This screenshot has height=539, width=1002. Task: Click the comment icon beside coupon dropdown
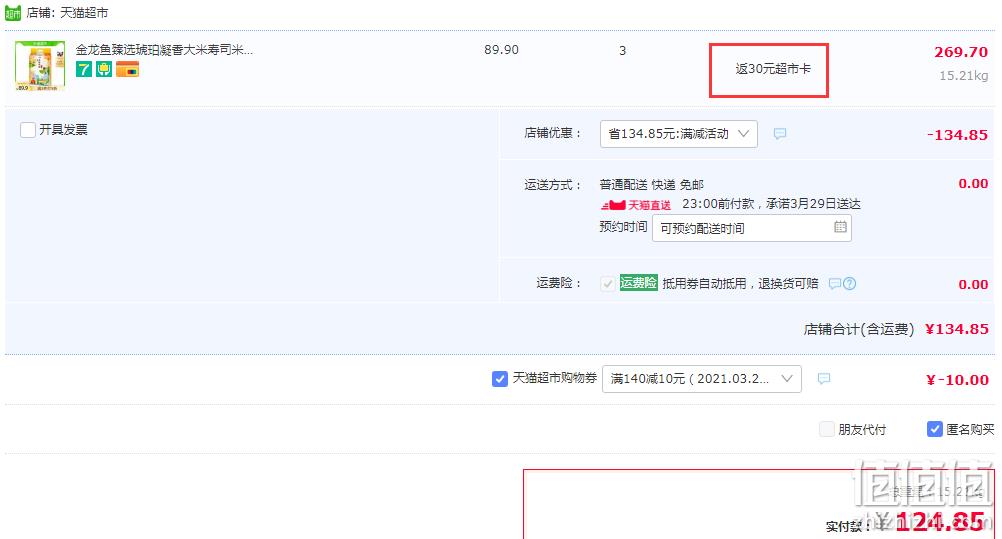point(824,379)
